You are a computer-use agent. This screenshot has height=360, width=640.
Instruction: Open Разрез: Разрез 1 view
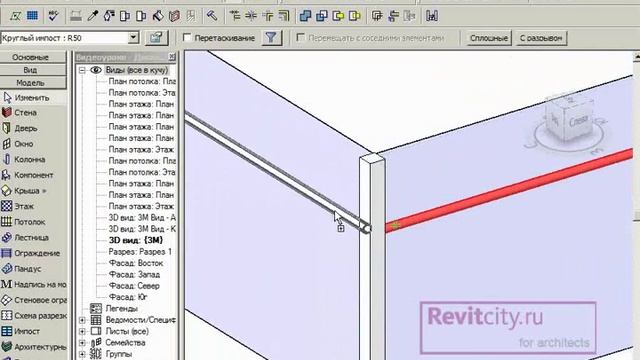(140, 252)
